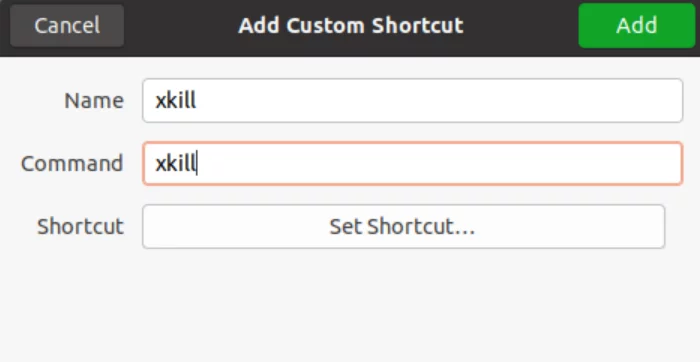Focus the Name input field
The height and width of the screenshot is (362, 700).
[x=412, y=100]
